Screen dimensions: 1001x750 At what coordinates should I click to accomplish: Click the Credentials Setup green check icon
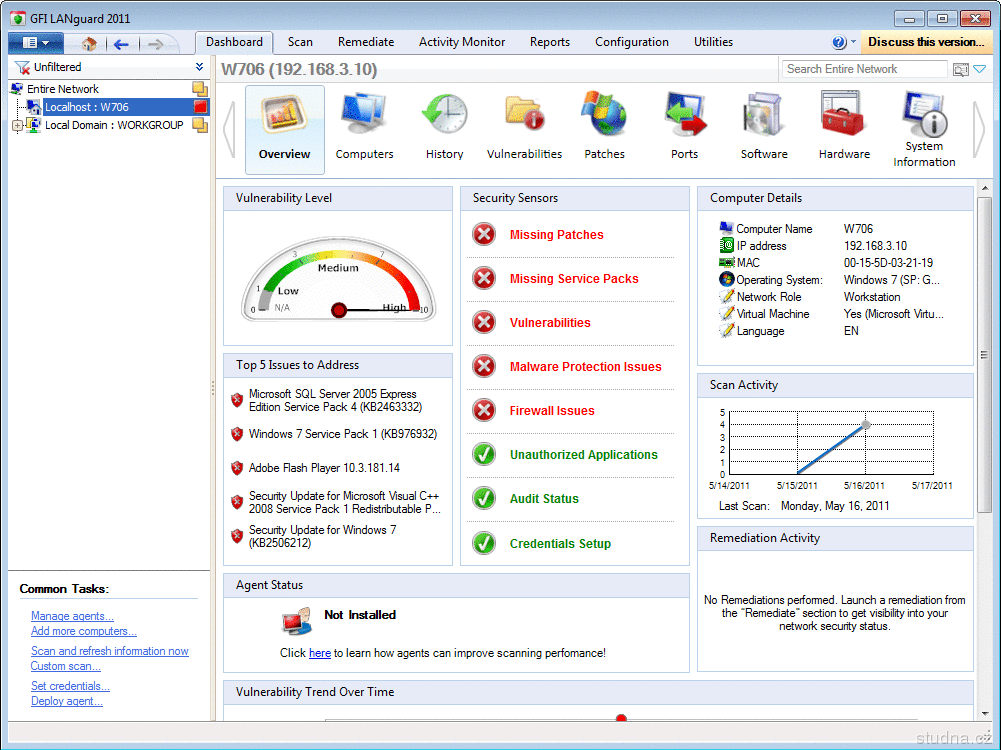484,543
